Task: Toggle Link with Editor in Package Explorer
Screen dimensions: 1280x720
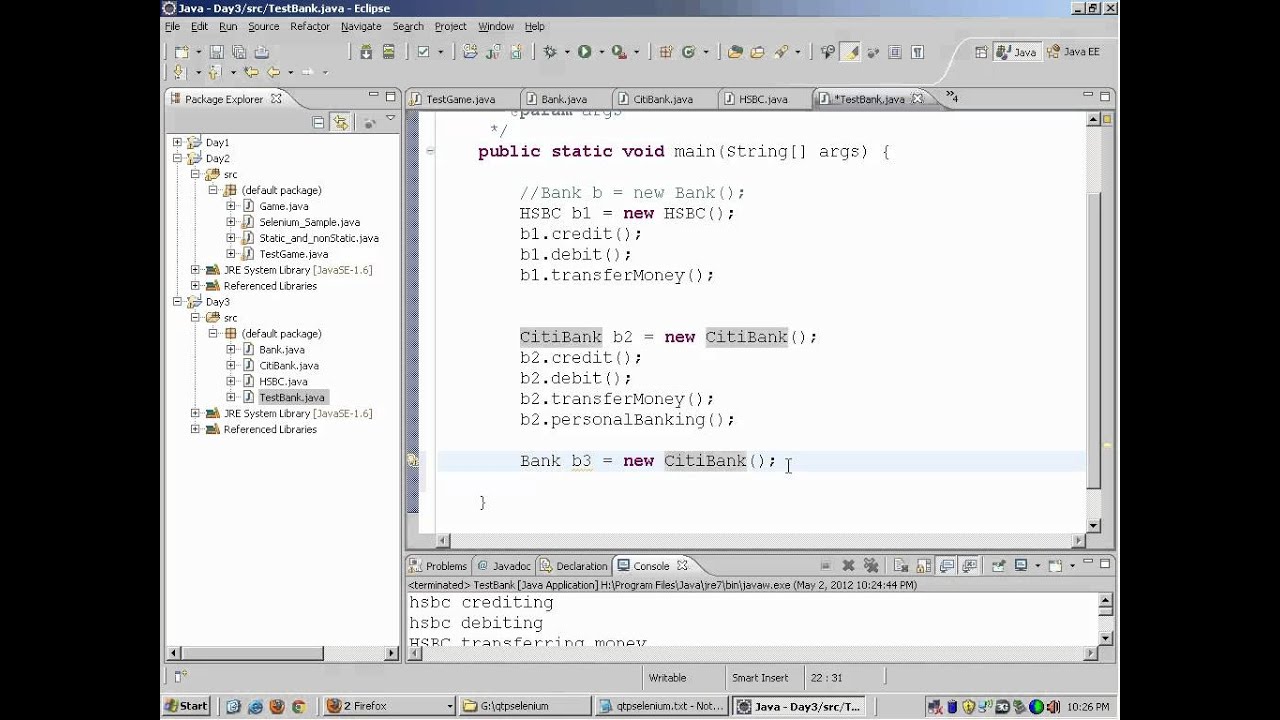Action: pos(341,122)
